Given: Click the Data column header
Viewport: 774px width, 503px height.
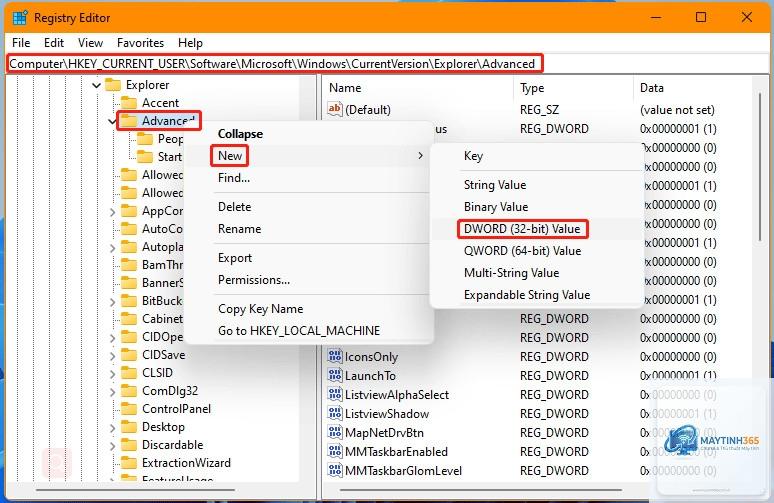Looking at the screenshot, I should pyautogui.click(x=693, y=88).
